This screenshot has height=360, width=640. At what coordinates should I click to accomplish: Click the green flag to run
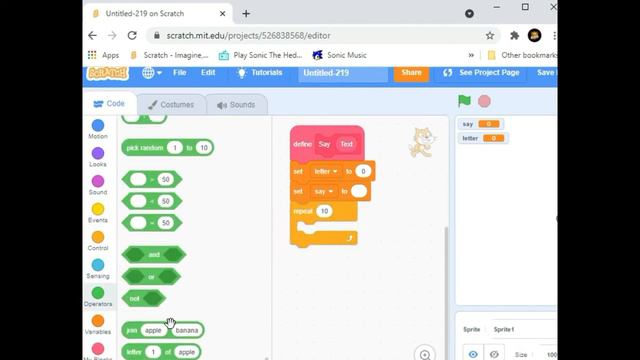(464, 101)
